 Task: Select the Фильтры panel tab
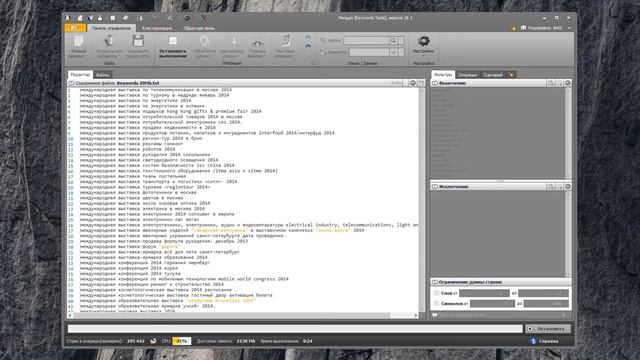pos(443,75)
